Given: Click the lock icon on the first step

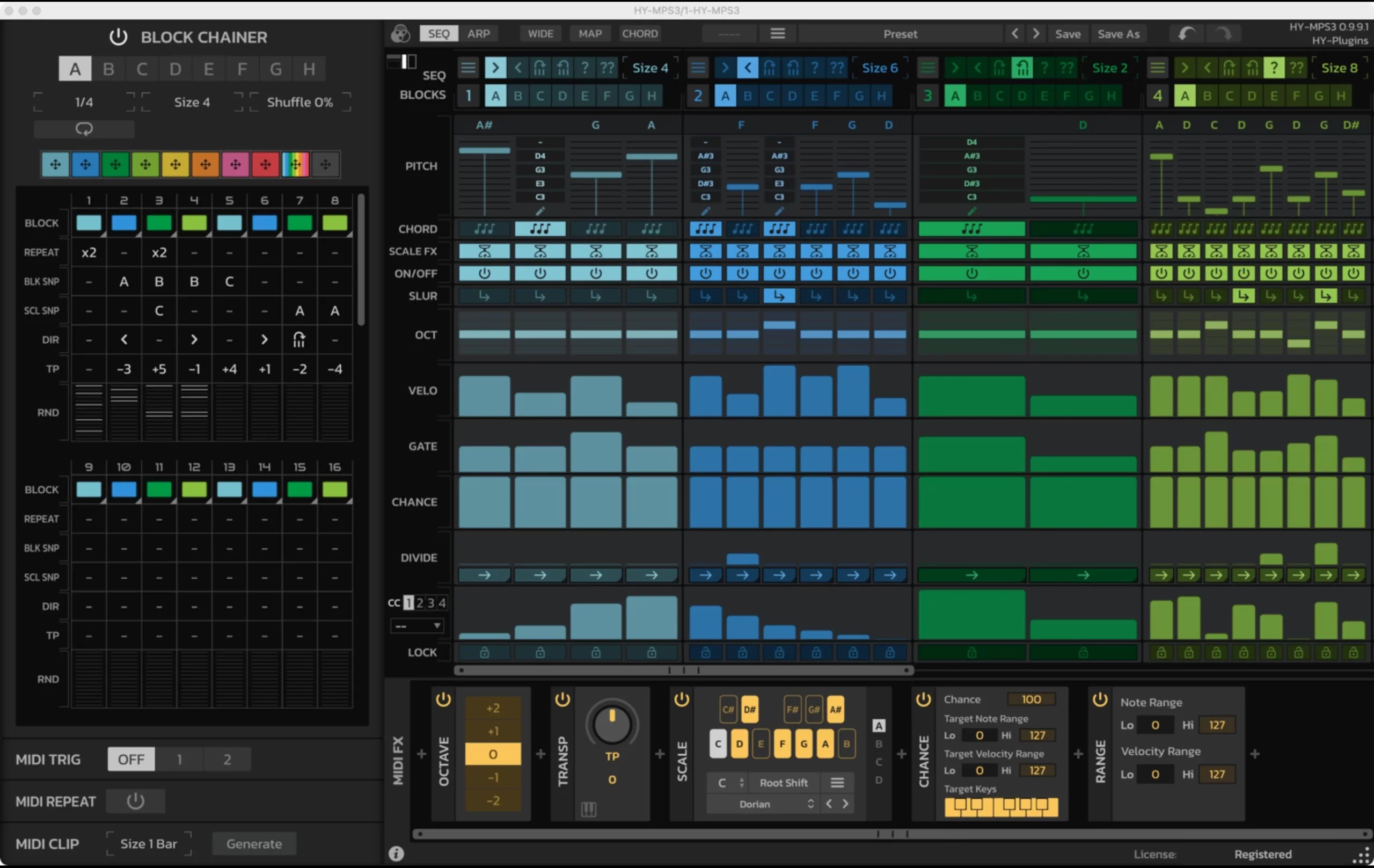Looking at the screenshot, I should point(484,653).
